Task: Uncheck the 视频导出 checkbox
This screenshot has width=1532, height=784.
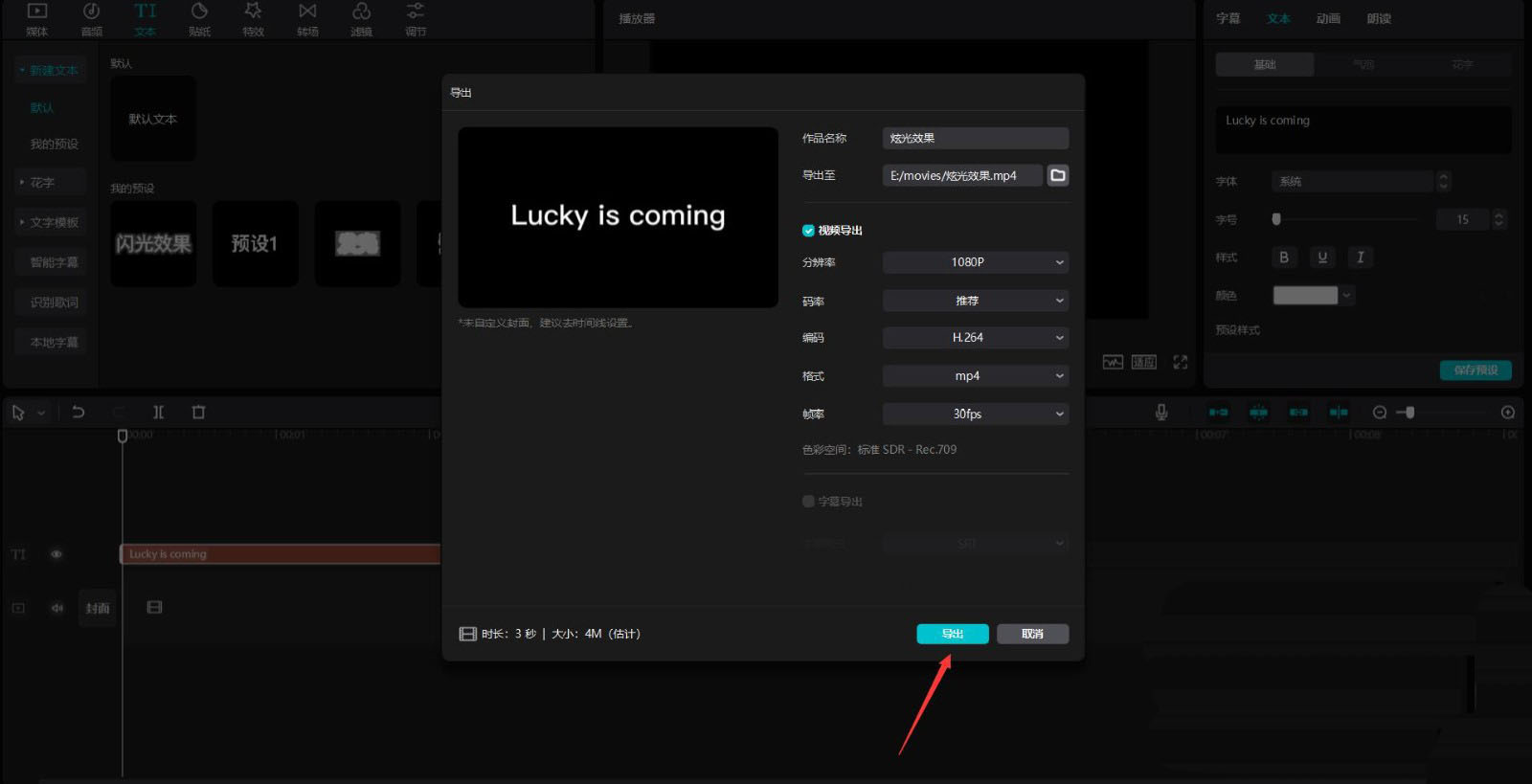Action: 808,231
